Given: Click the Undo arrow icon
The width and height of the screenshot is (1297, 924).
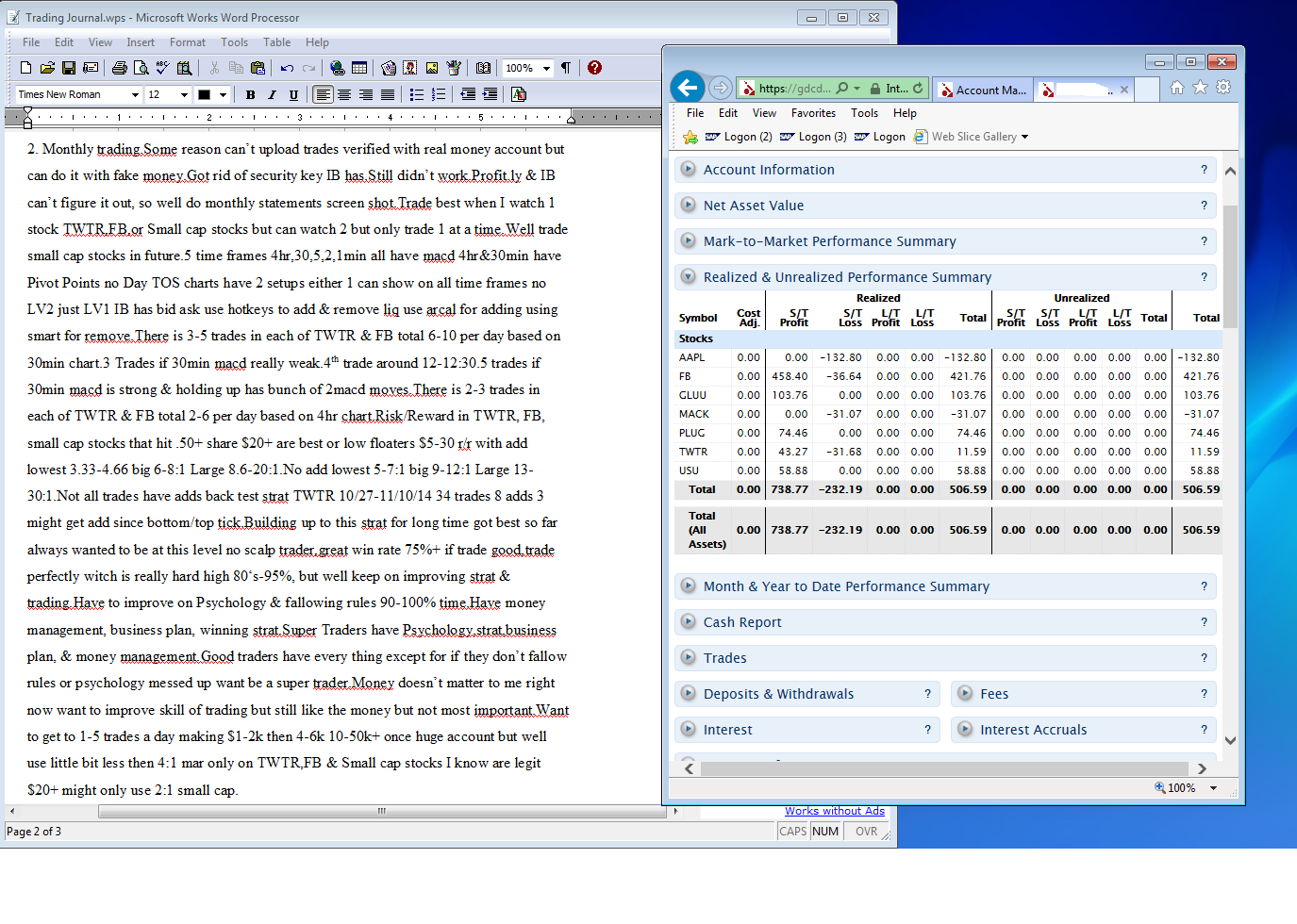Looking at the screenshot, I should (287, 68).
